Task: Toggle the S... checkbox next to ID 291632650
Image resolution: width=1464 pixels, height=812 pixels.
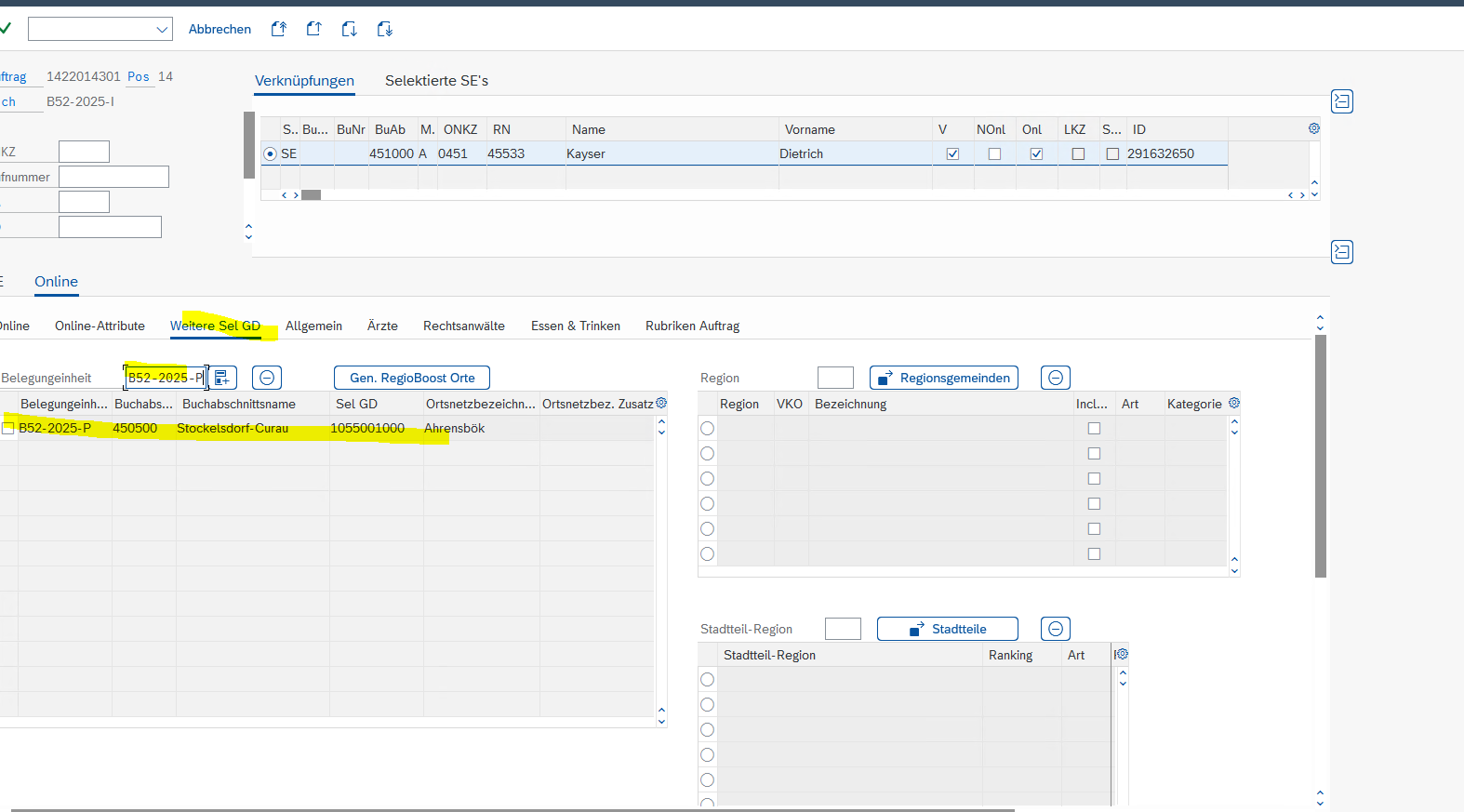Action: tap(1112, 154)
